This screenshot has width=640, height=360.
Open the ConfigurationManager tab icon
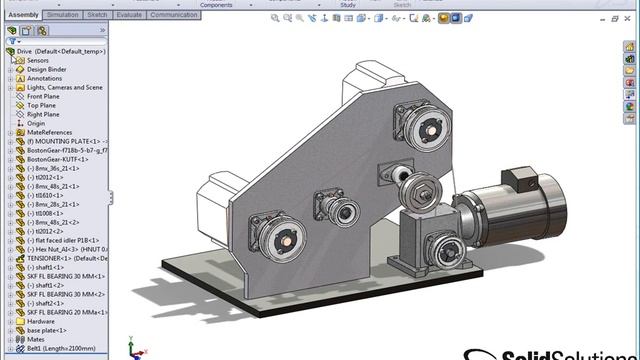(41, 31)
